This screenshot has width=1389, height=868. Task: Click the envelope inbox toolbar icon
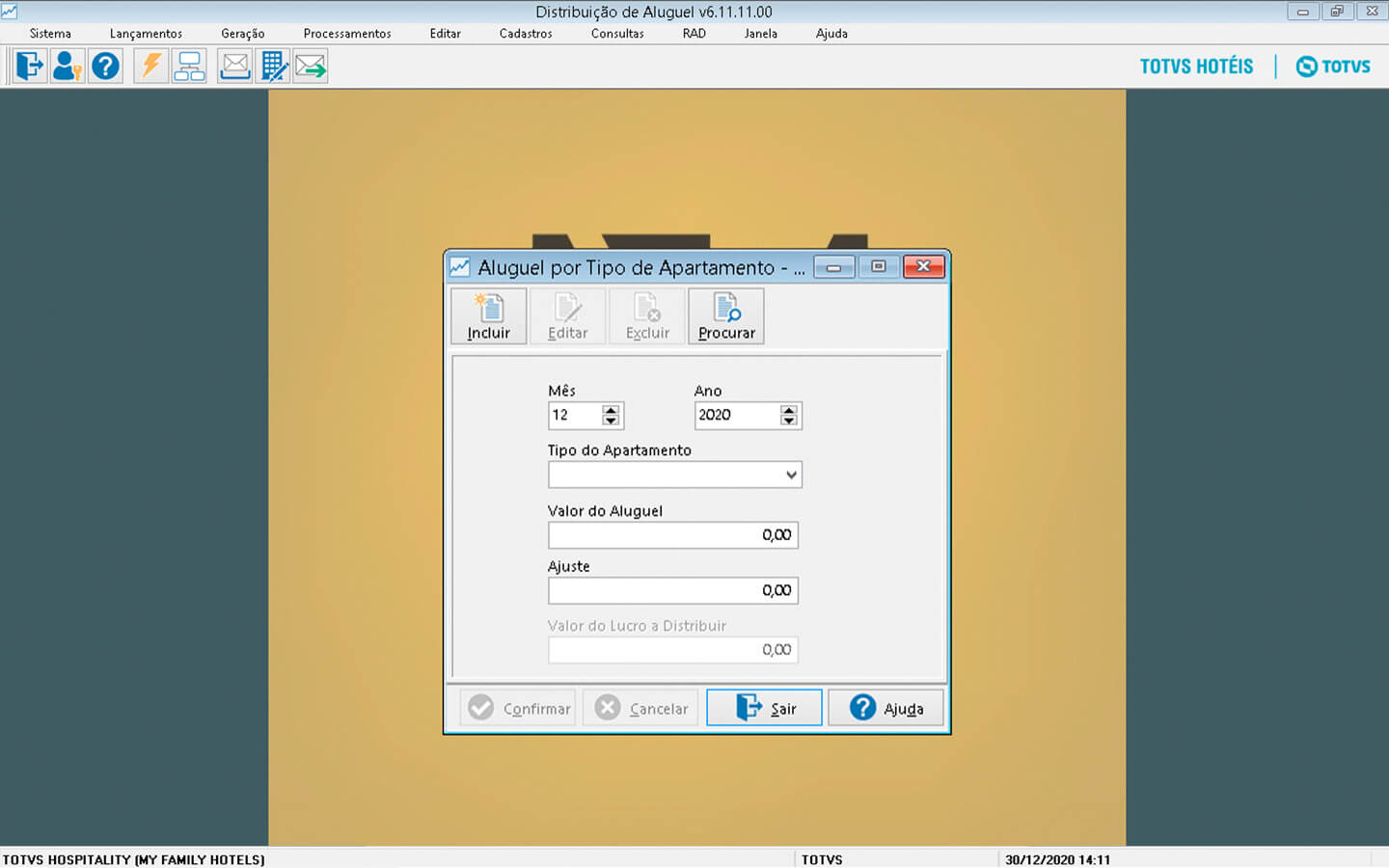[x=234, y=67]
